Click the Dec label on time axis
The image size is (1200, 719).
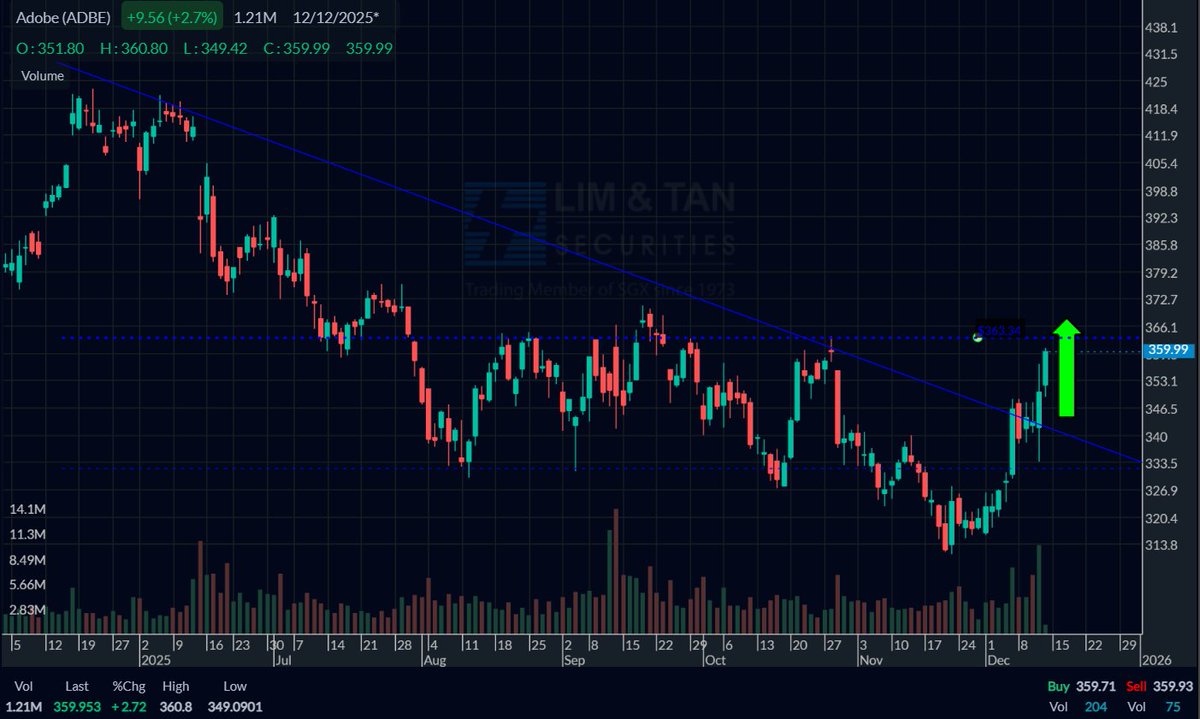point(1001,661)
